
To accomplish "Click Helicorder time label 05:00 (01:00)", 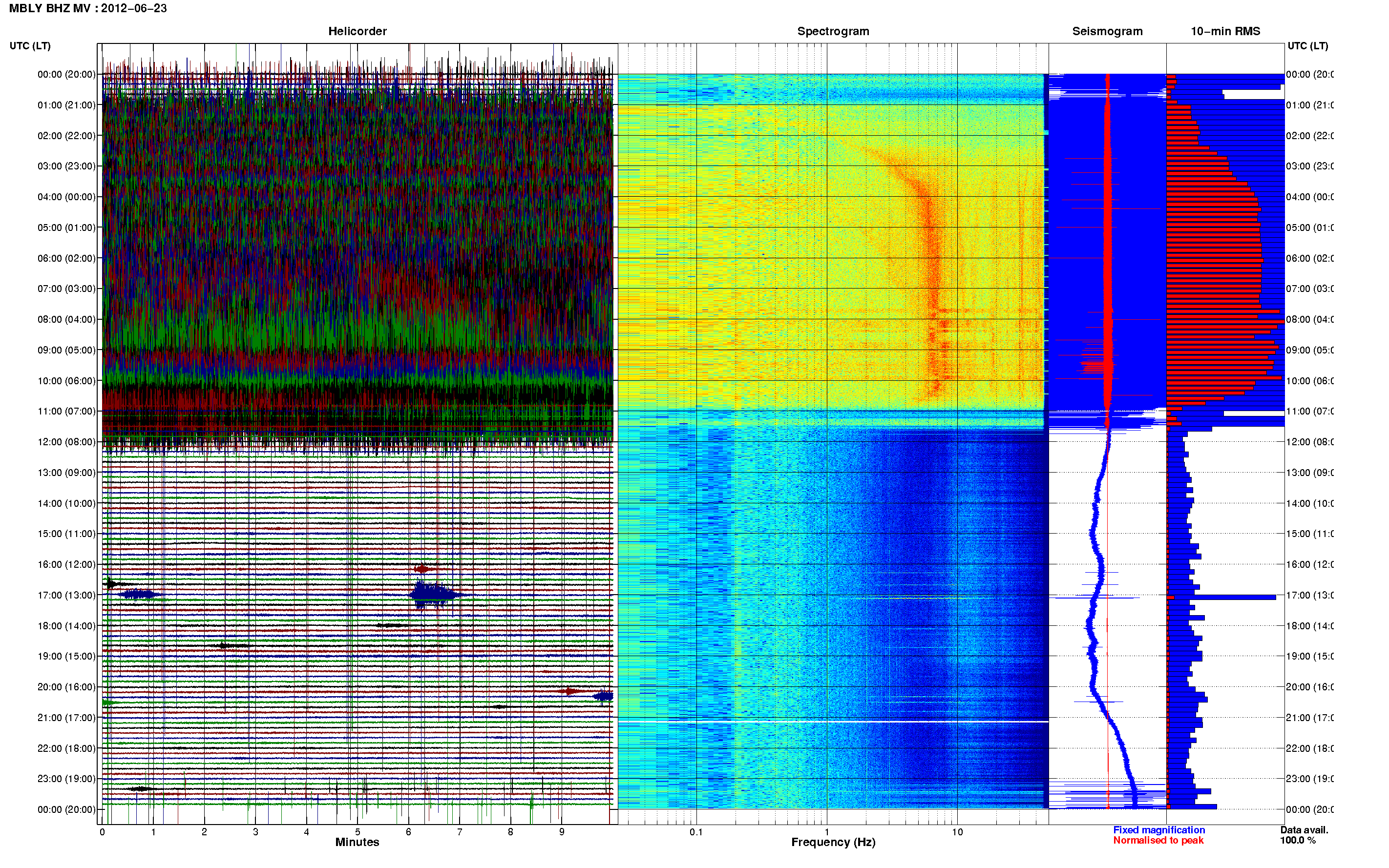I will (x=66, y=227).
